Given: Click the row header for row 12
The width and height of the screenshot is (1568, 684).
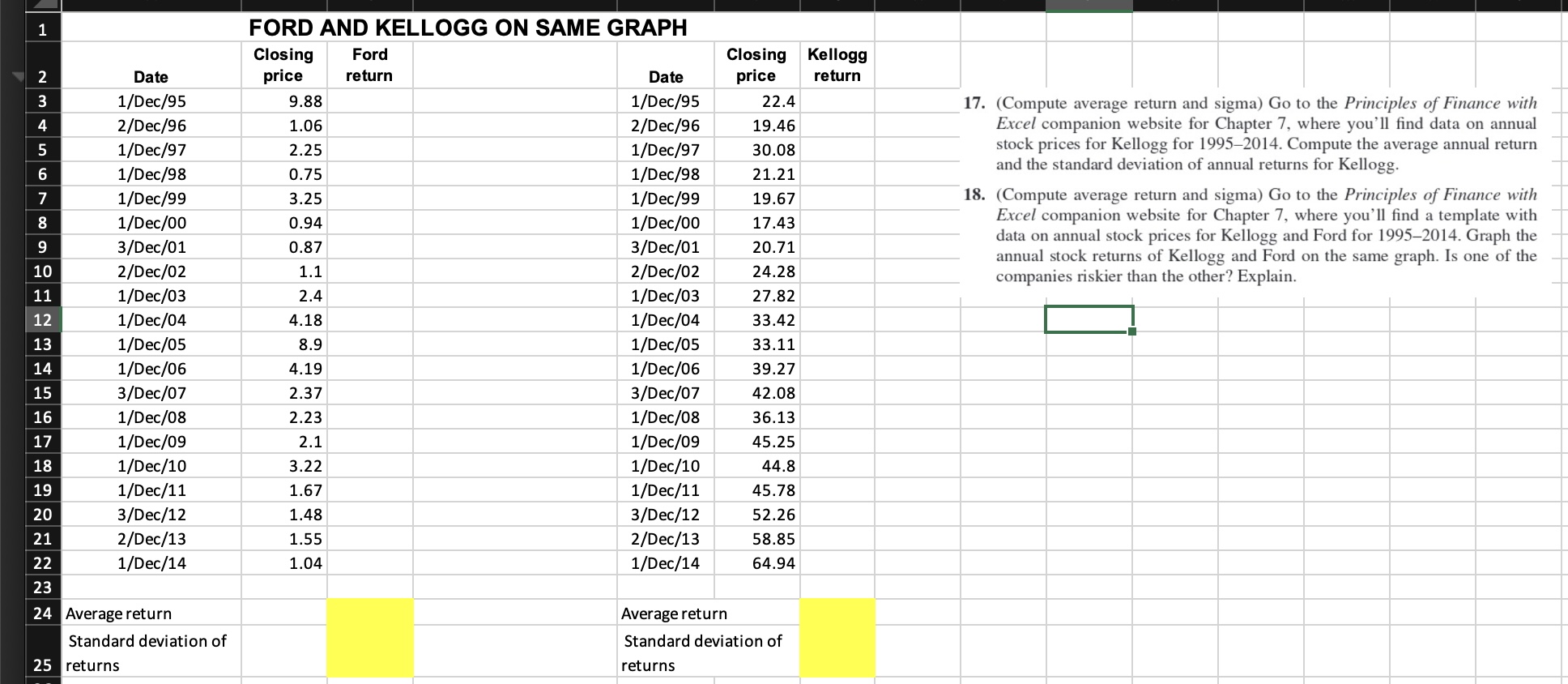Looking at the screenshot, I should coord(43,319).
